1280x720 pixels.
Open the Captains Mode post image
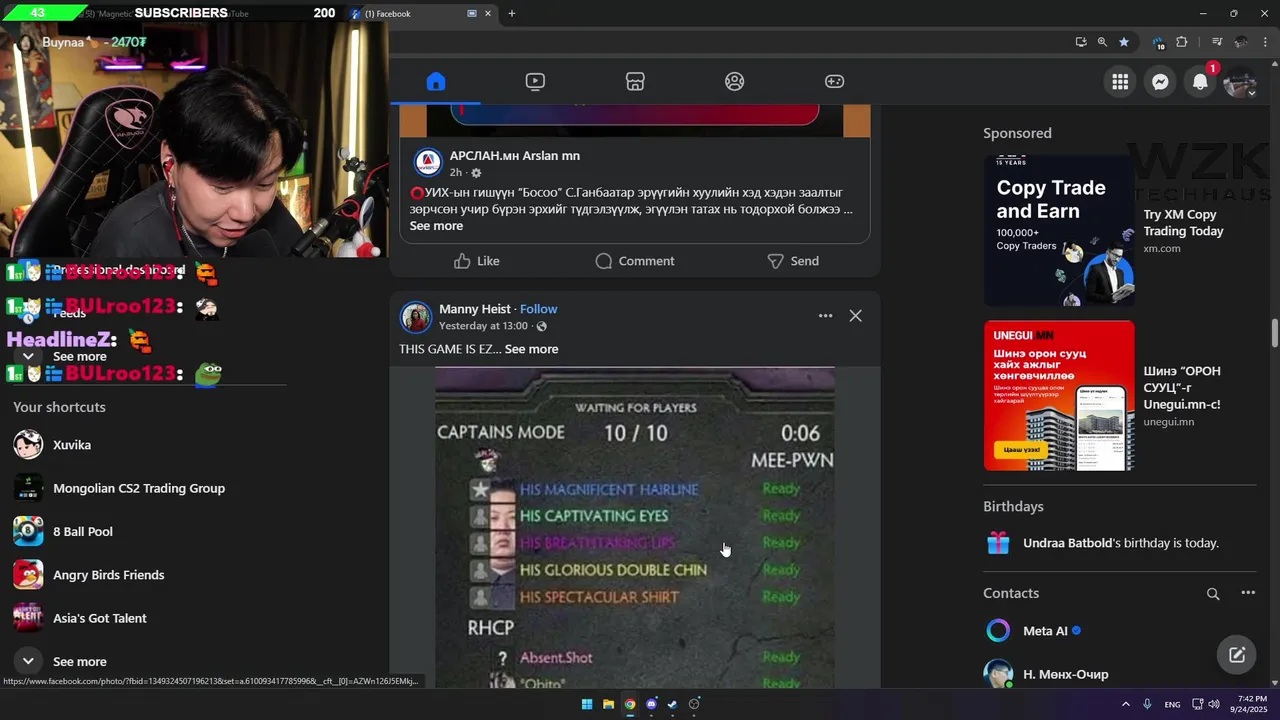tap(635, 527)
